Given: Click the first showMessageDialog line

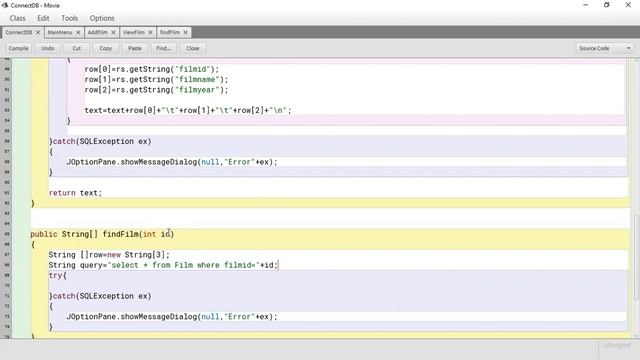Looking at the screenshot, I should click(x=172, y=162).
